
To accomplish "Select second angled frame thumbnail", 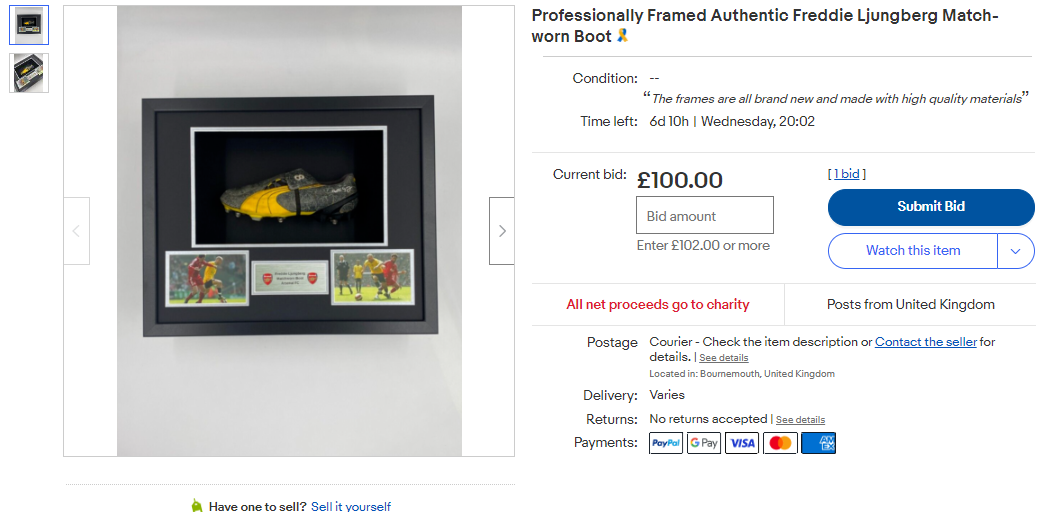I will click(29, 73).
